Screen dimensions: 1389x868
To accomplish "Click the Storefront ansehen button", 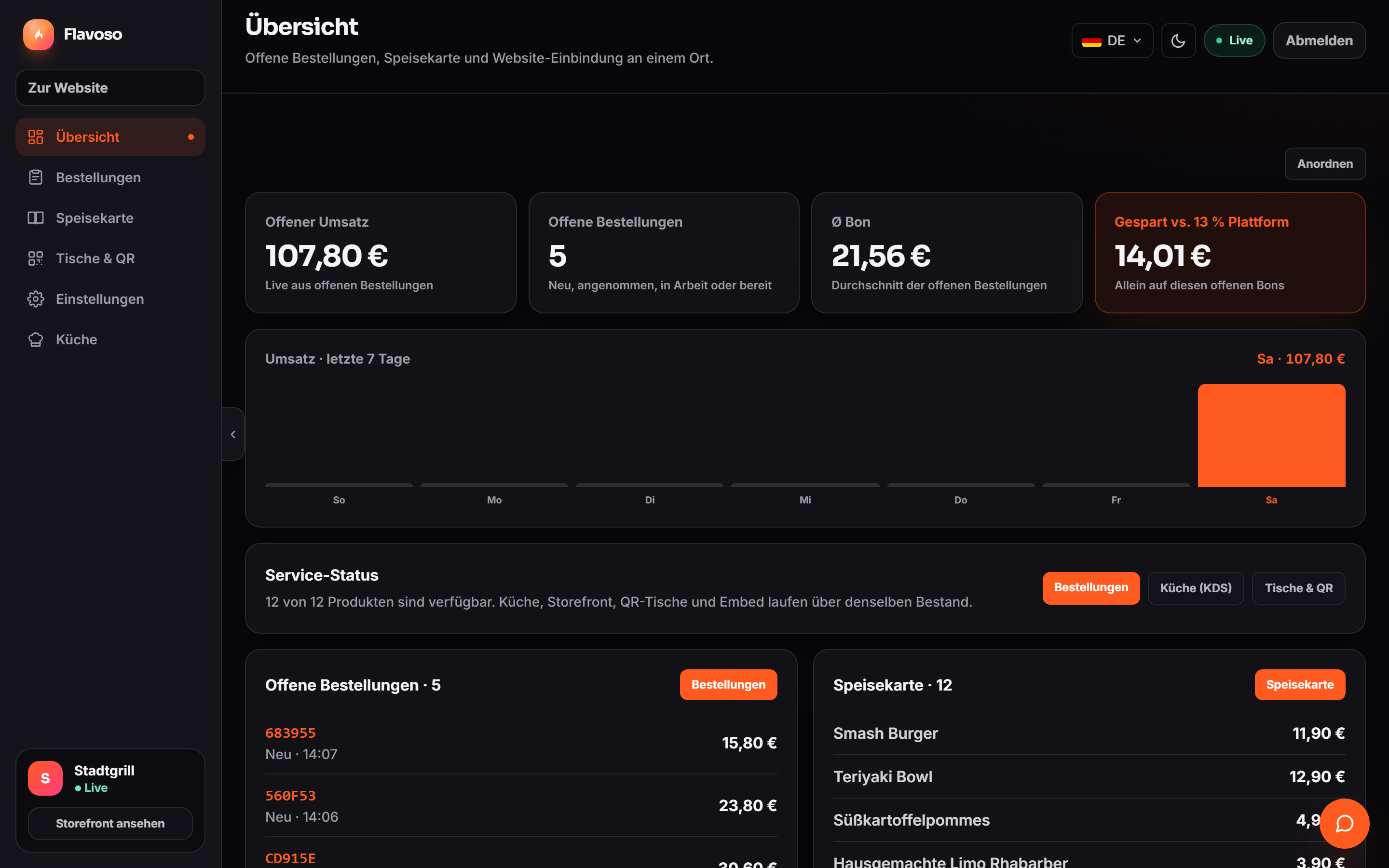I will pos(110,823).
